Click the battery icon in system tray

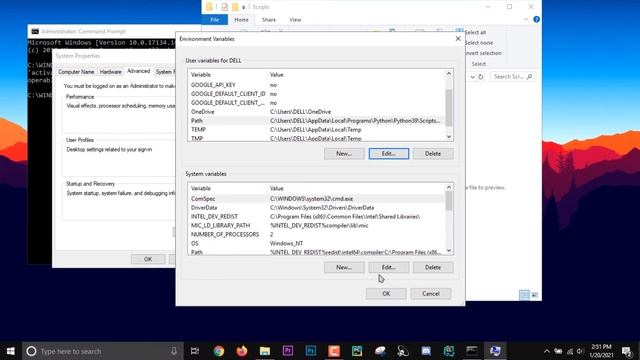[x=558, y=351]
